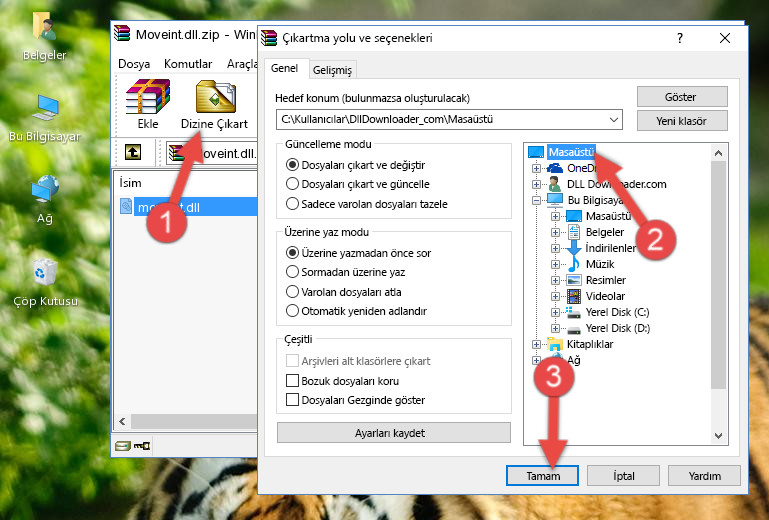Select Resimler picture icon in tree
The width and height of the screenshot is (769, 520).
tap(574, 280)
